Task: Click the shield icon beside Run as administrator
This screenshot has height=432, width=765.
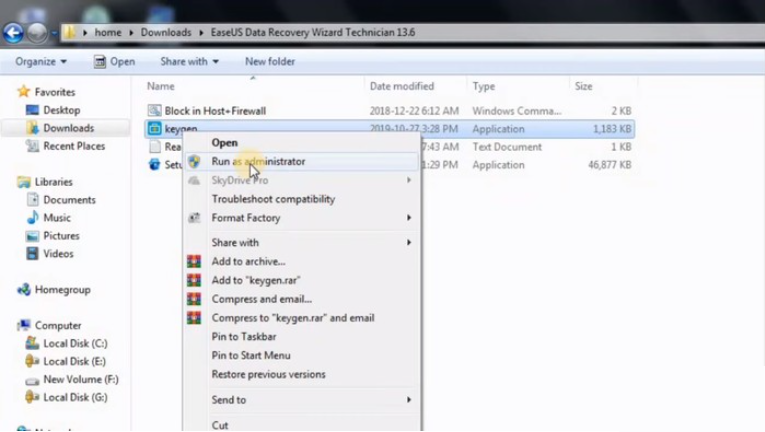Action: tap(194, 162)
